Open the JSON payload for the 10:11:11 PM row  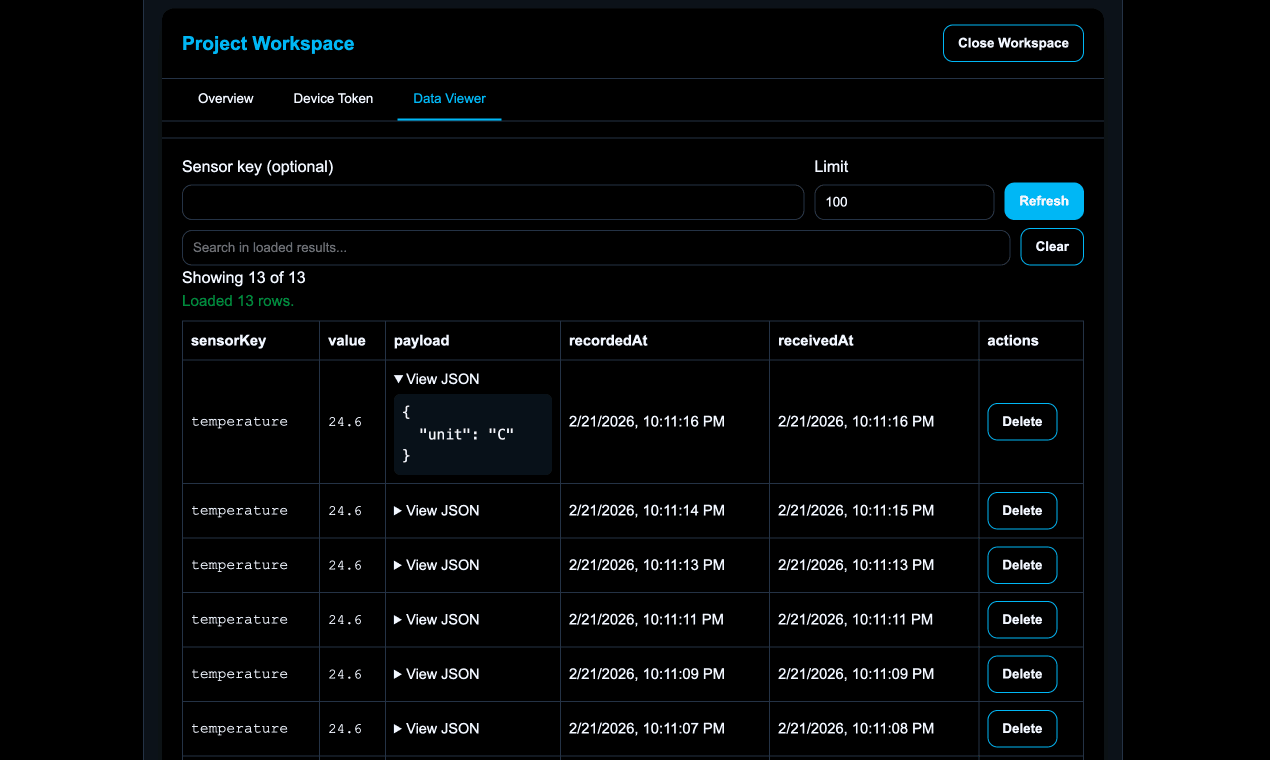pyautogui.click(x=436, y=619)
